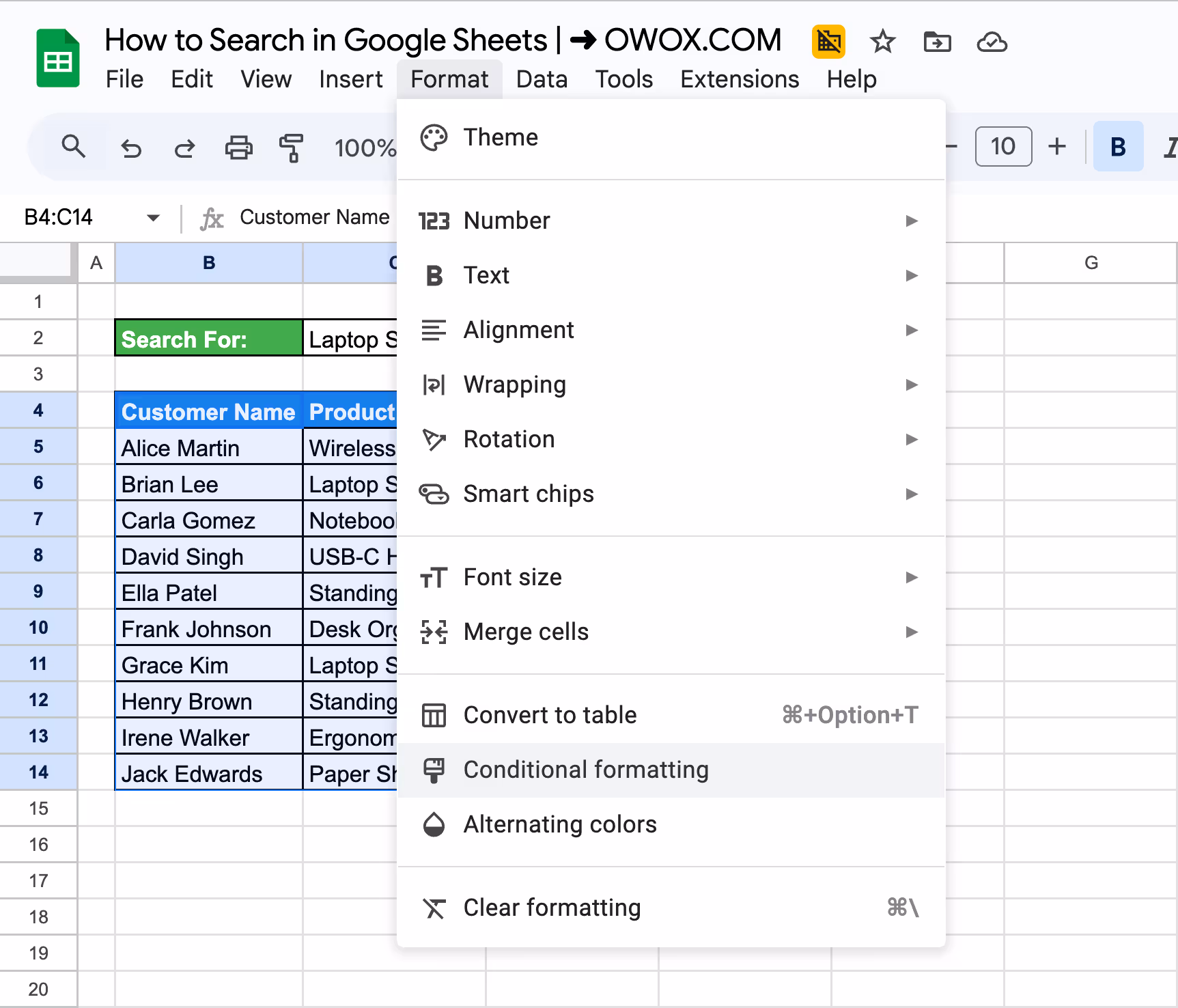Click the font size value box showing 10

1003,145
